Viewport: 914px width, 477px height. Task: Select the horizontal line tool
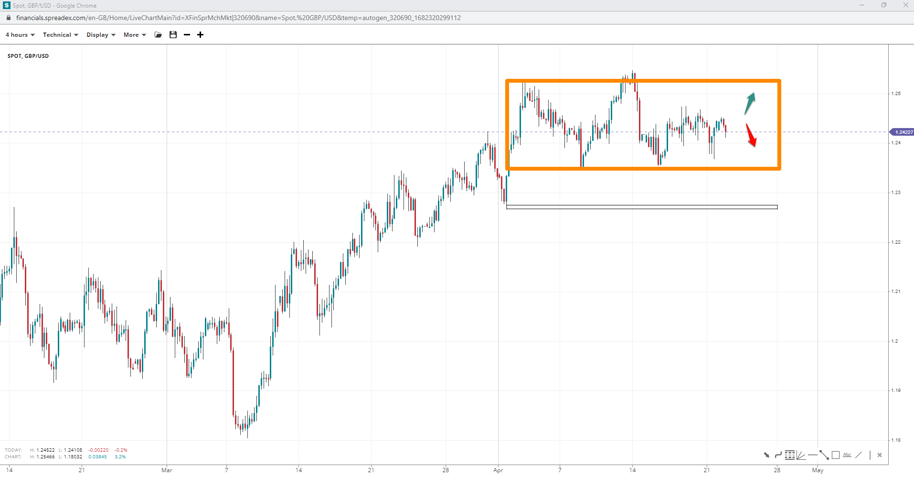coord(813,455)
